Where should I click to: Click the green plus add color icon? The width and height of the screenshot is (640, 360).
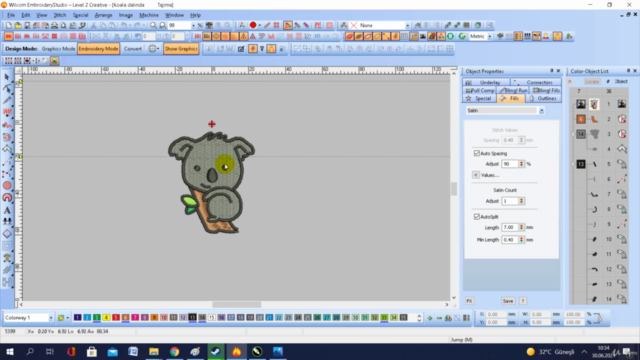coord(430,318)
